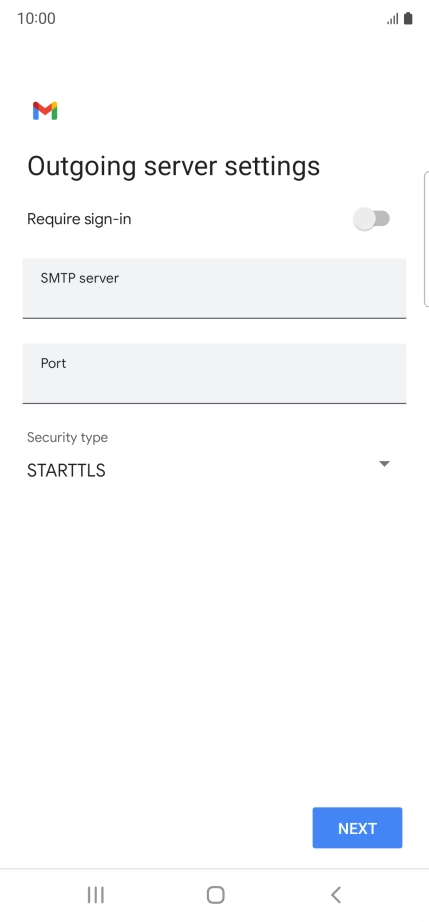The height and width of the screenshot is (922, 429).
Task: Click the NEXT button
Action: click(x=357, y=828)
